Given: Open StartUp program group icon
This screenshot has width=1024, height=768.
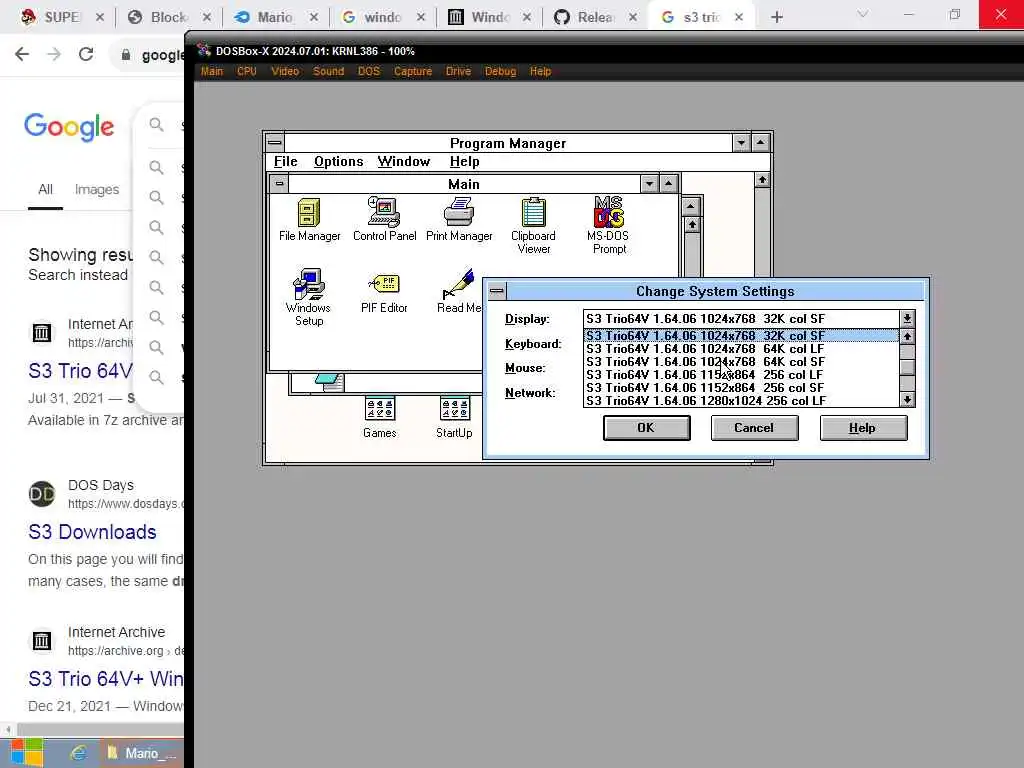Looking at the screenshot, I should (455, 418).
